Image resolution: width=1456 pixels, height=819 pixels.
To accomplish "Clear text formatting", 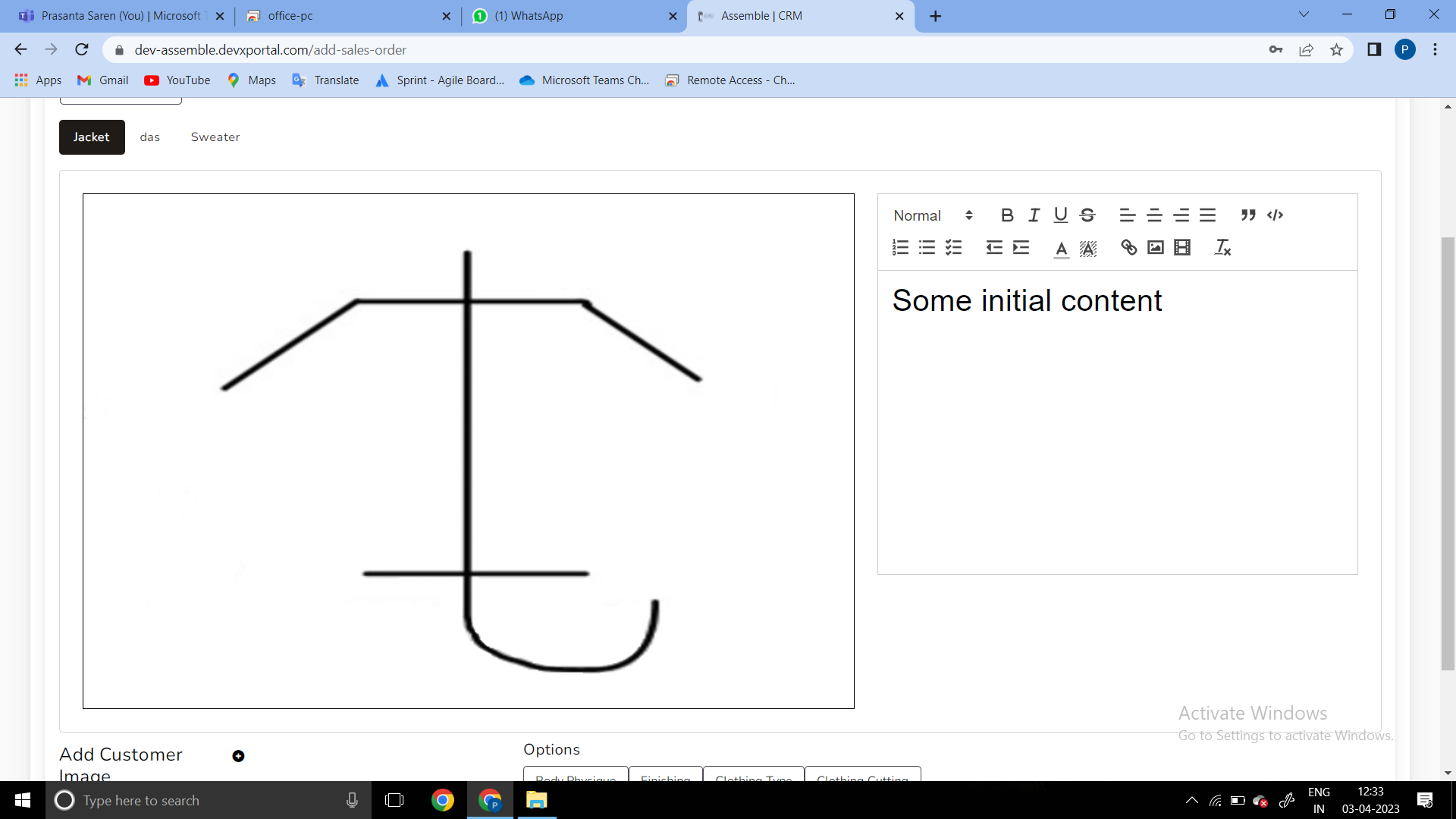I will click(x=1222, y=247).
